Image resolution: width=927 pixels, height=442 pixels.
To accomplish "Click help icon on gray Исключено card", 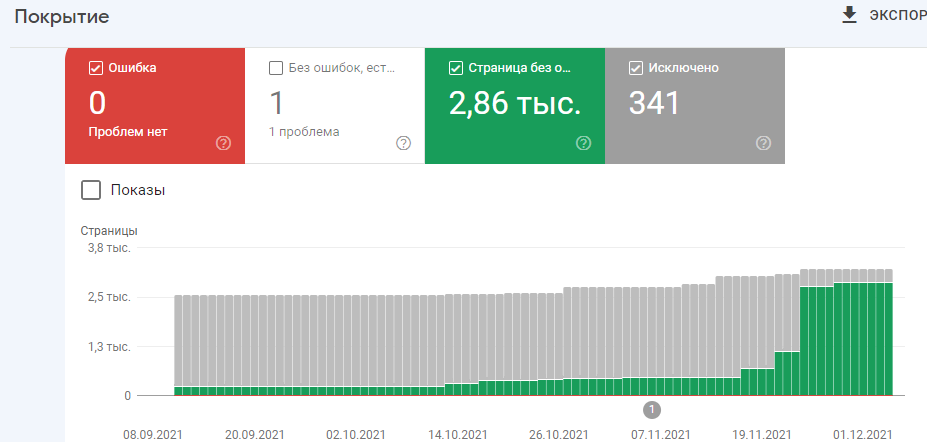I will point(763,143).
